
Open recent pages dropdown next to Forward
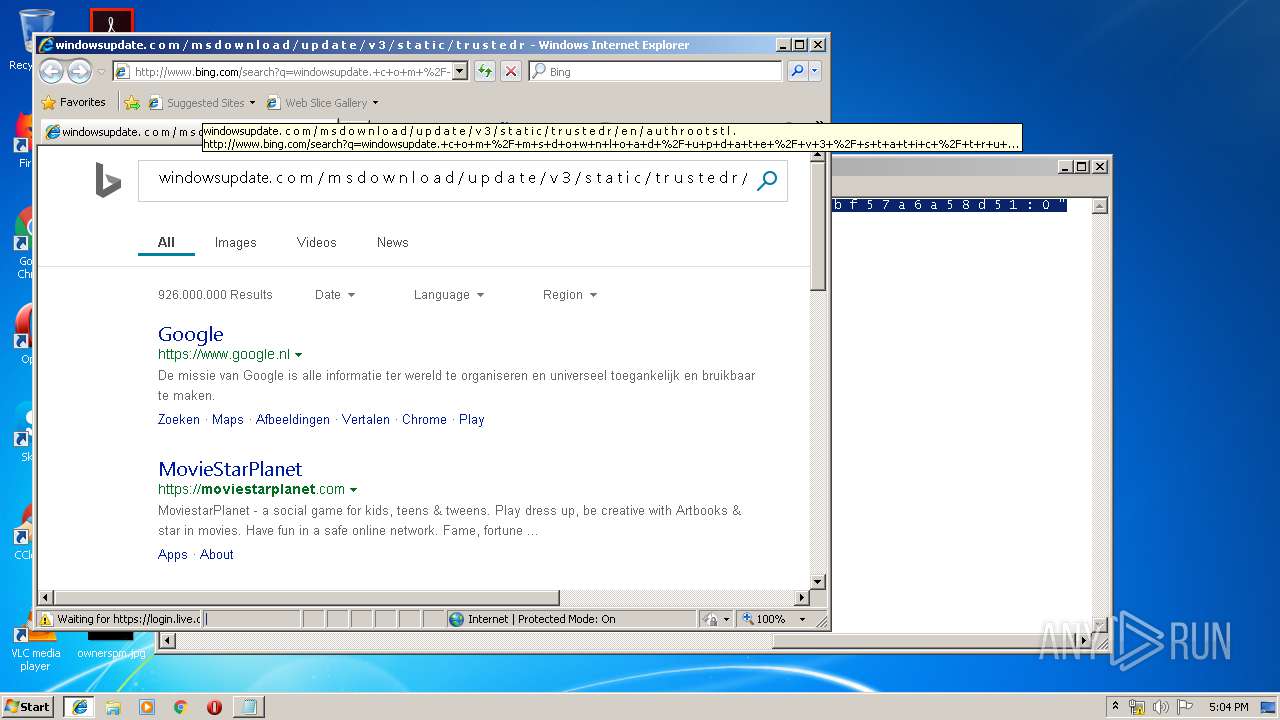[101, 72]
